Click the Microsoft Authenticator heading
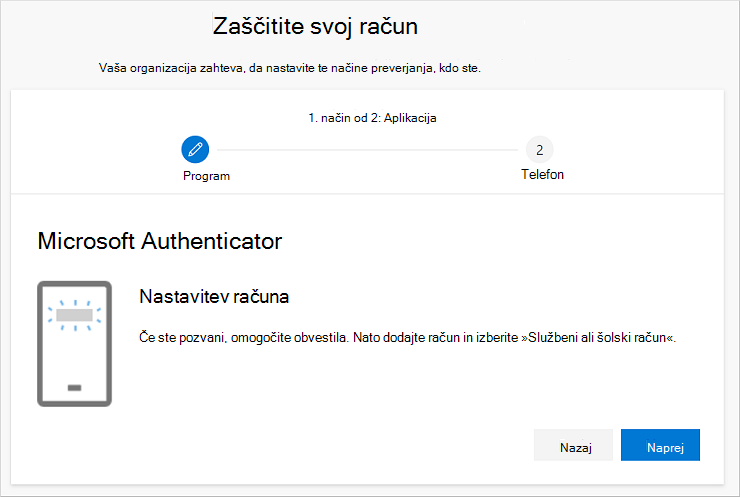This screenshot has height=497, width=740. coord(160,241)
